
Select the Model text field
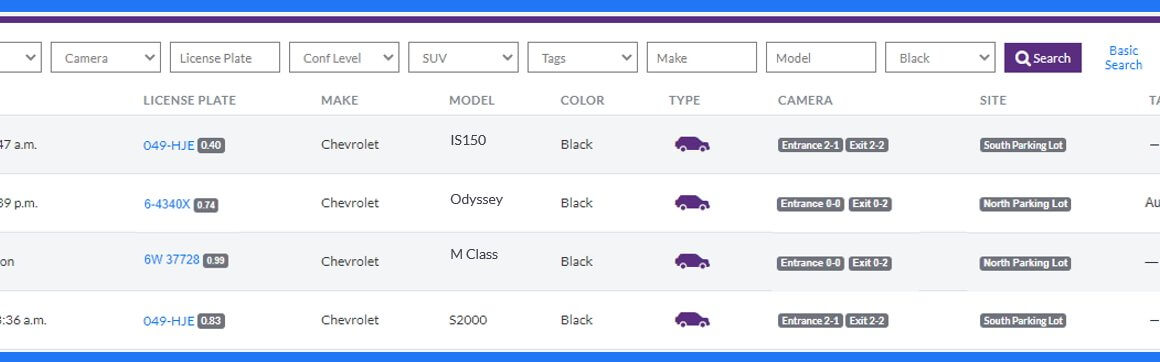point(820,58)
